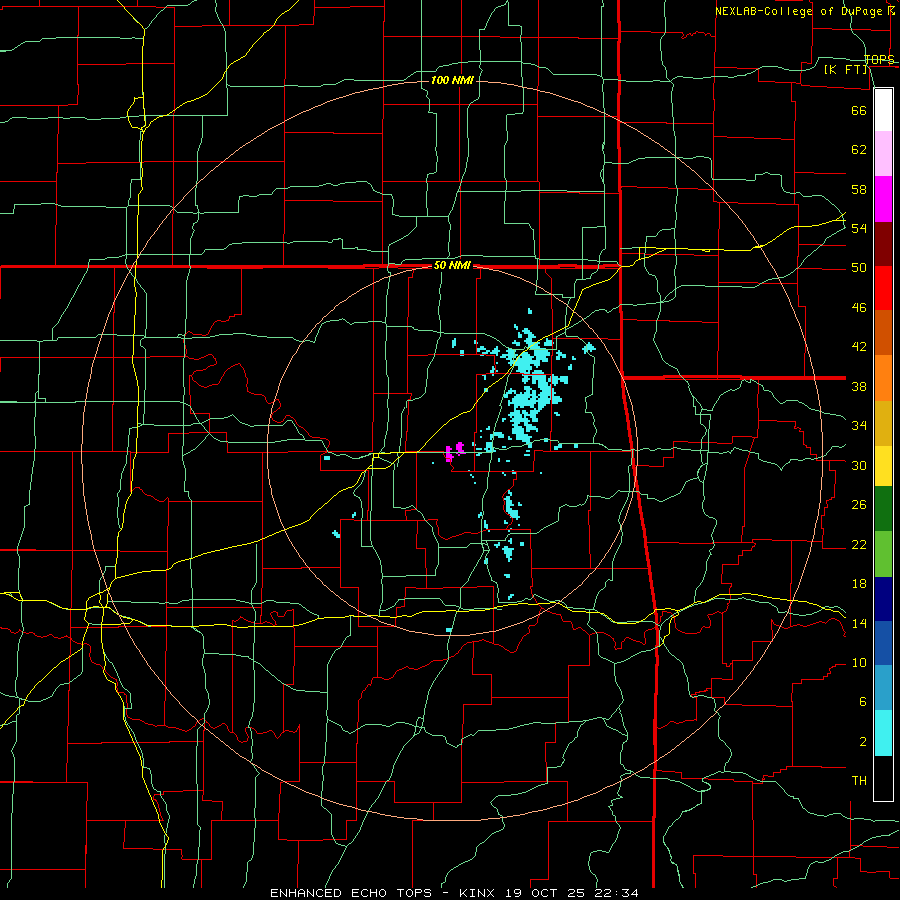Select the '58' legend value
The image size is (900, 900).
859,189
